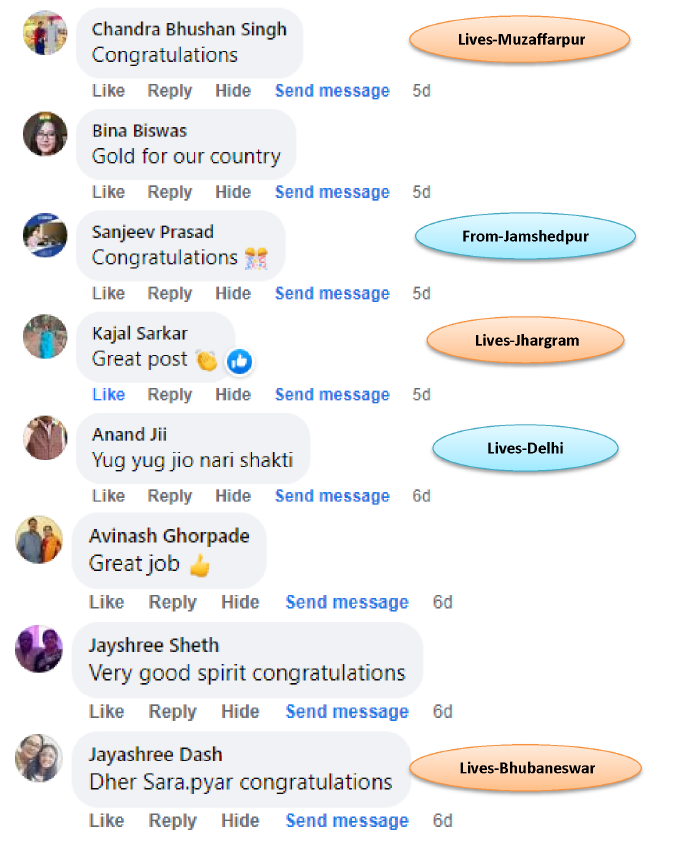This screenshot has width=679, height=842.
Task: Hide Sanjeev Prasad's Congratulations comment
Action: [x=233, y=294]
